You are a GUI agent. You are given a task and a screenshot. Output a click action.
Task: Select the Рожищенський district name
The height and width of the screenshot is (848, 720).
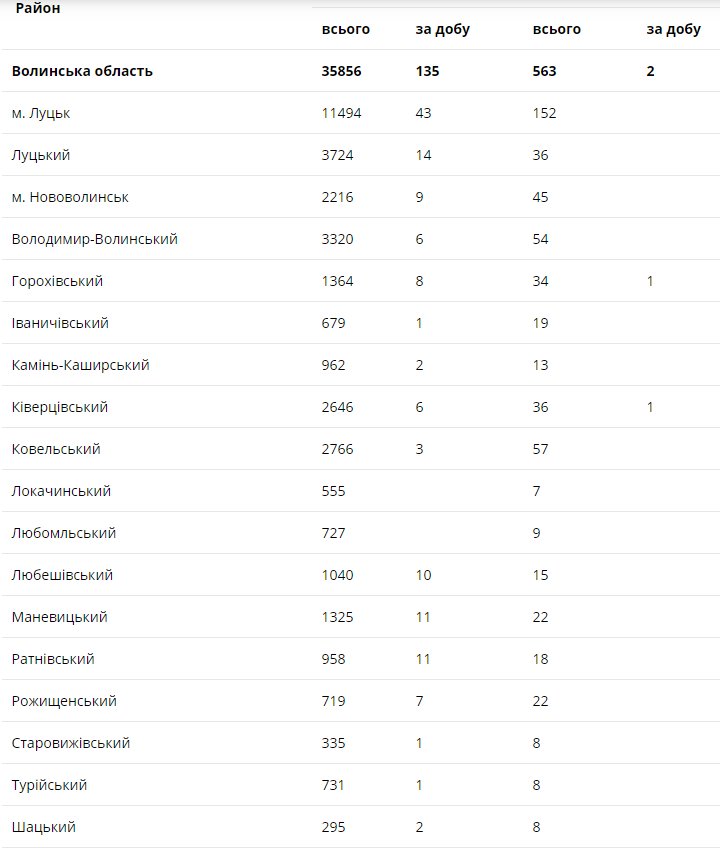(x=64, y=701)
